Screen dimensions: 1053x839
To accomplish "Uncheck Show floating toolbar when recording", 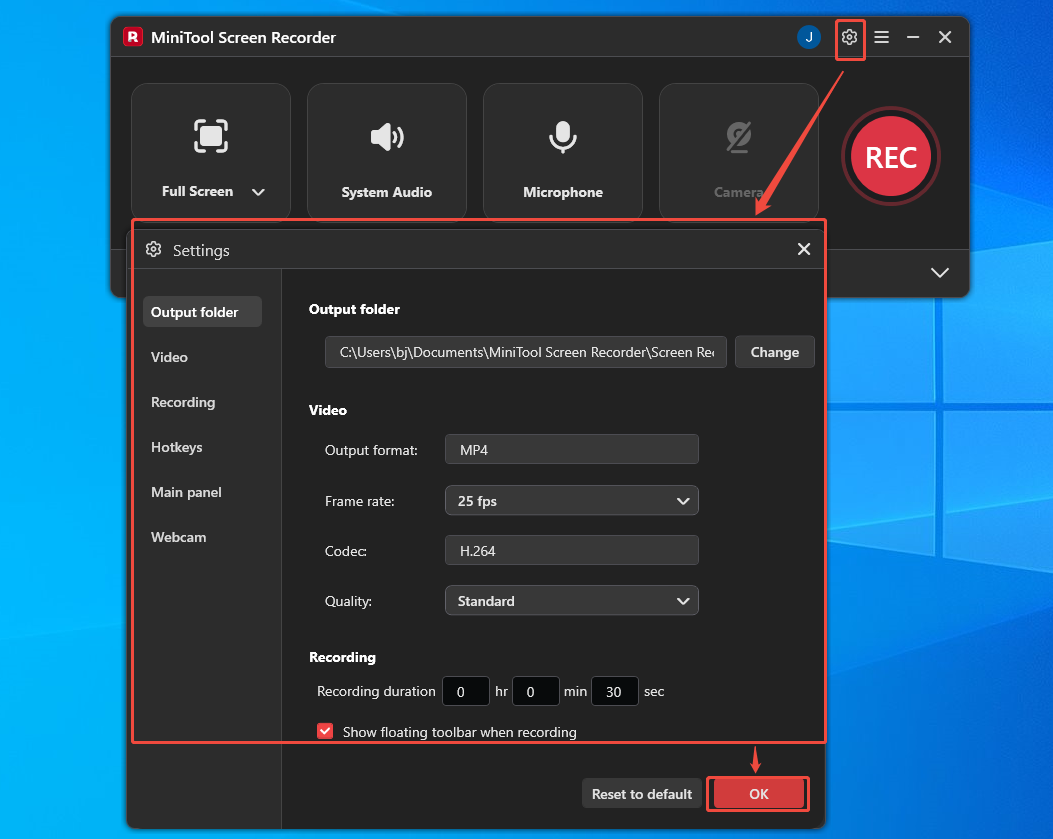I will [325, 731].
